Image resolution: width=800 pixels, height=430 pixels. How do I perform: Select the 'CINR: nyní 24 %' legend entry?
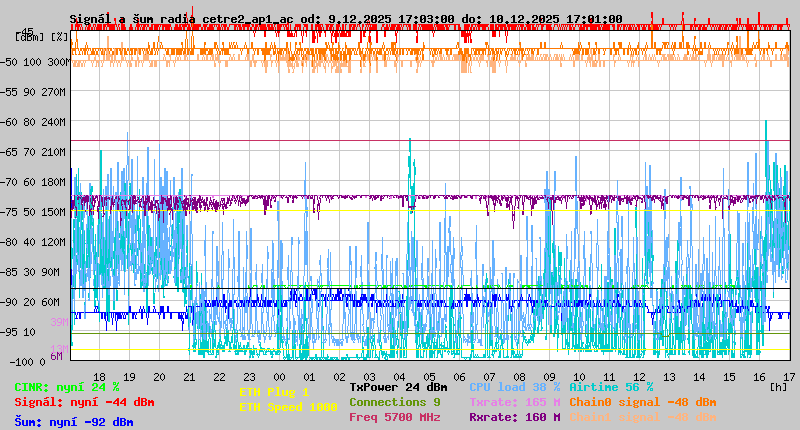(x=67, y=388)
